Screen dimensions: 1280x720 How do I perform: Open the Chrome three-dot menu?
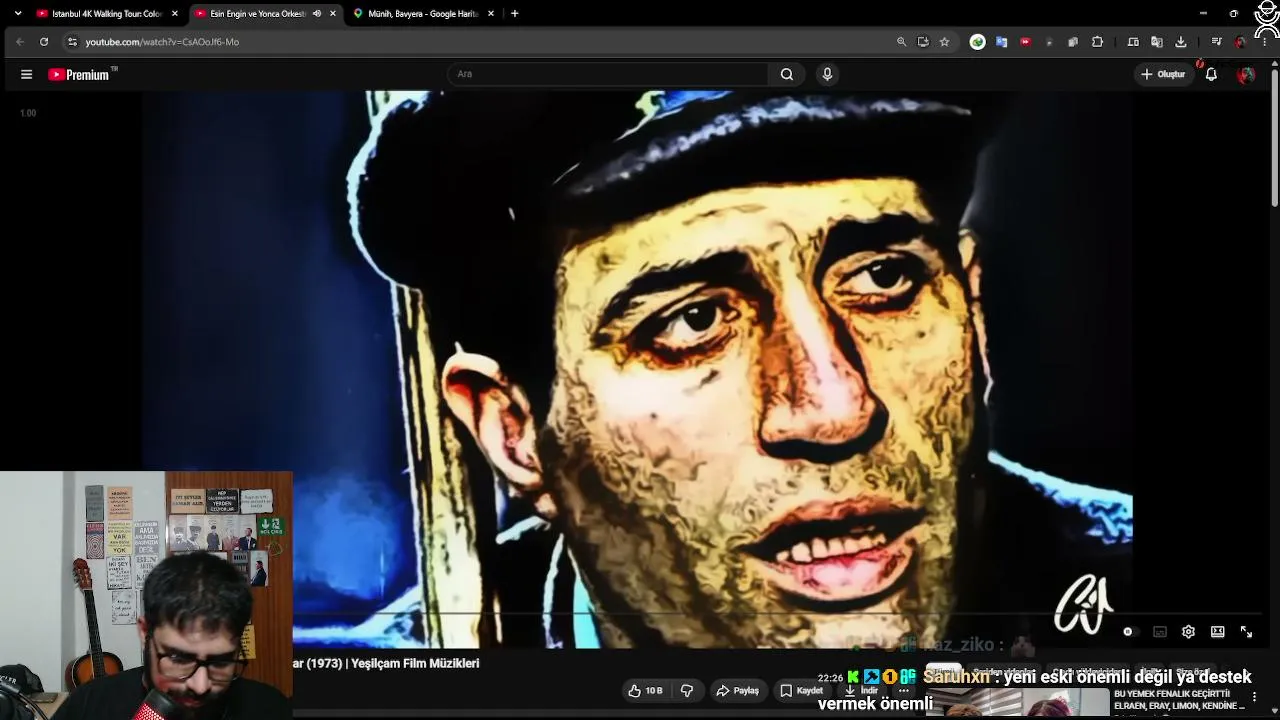click(1265, 42)
